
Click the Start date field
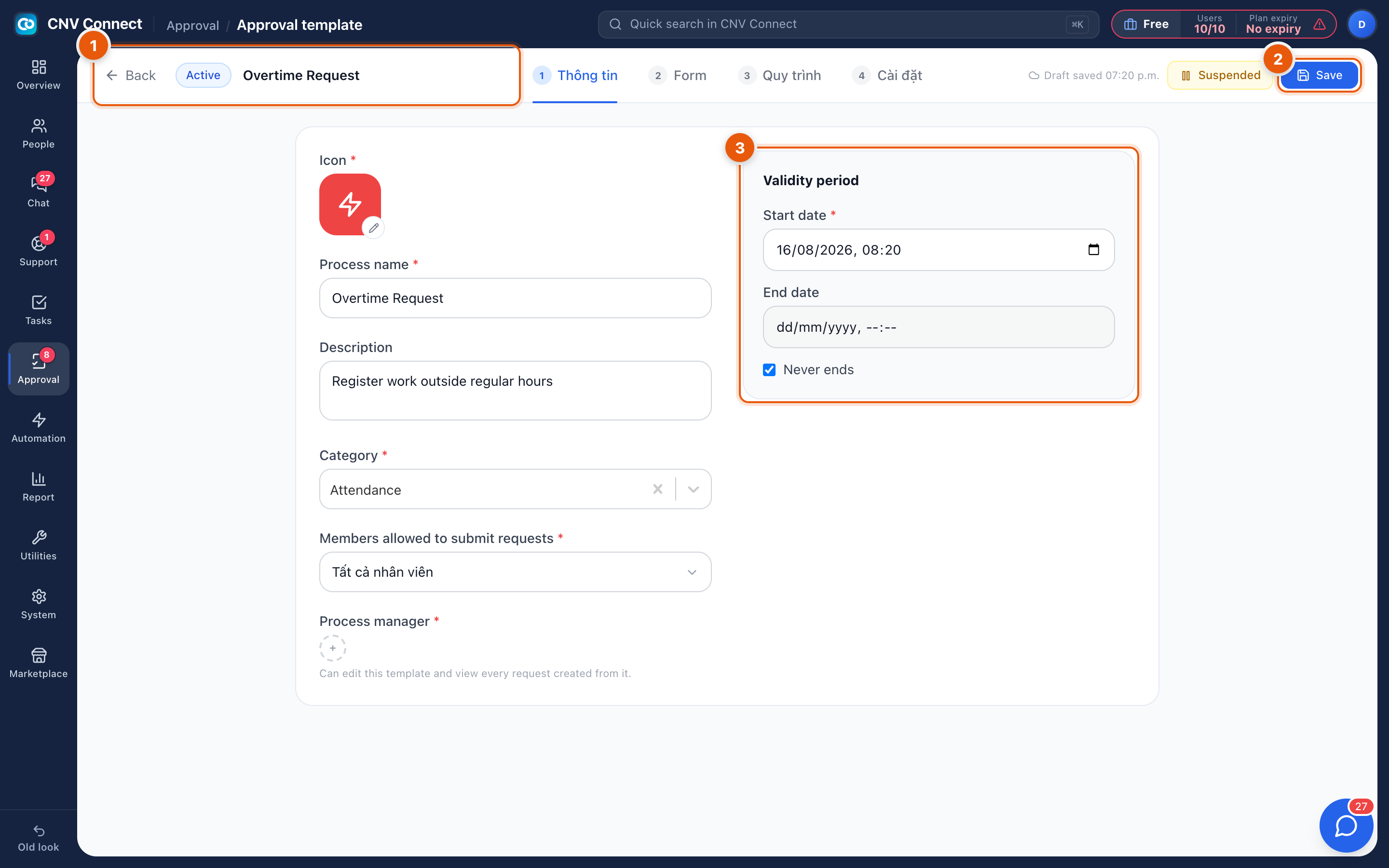(939, 250)
